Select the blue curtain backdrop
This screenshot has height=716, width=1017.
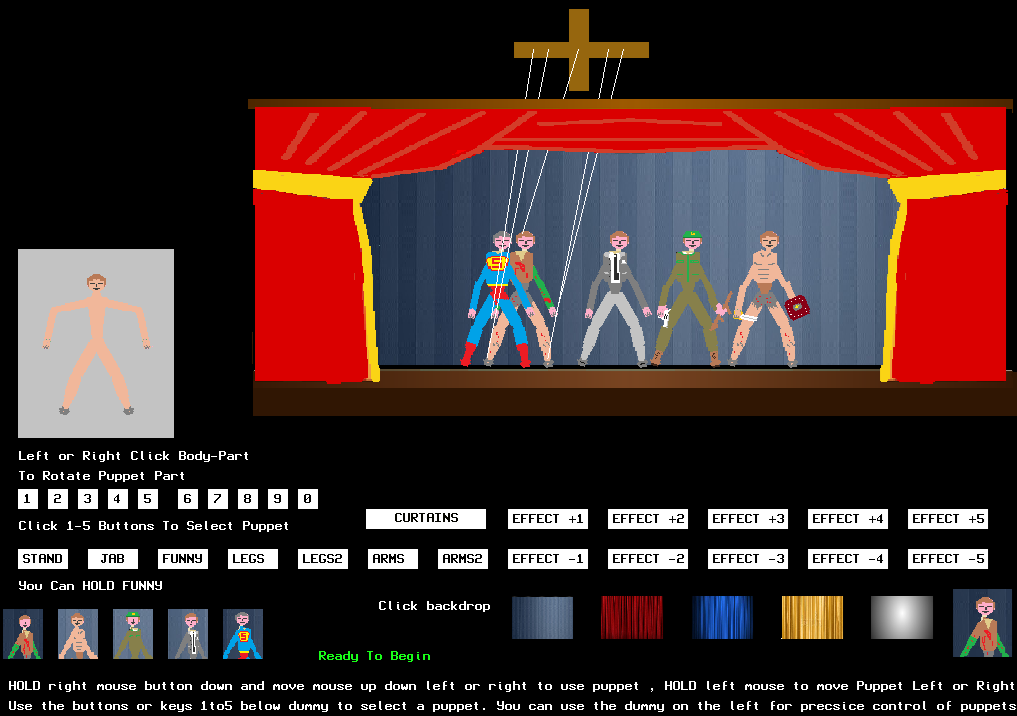[722, 617]
